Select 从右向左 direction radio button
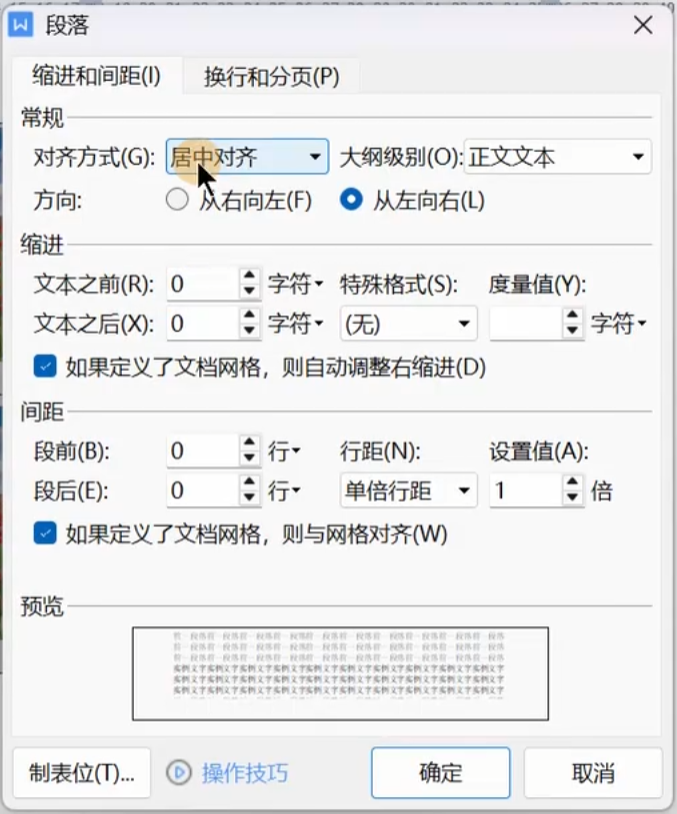677x814 pixels. pos(177,200)
